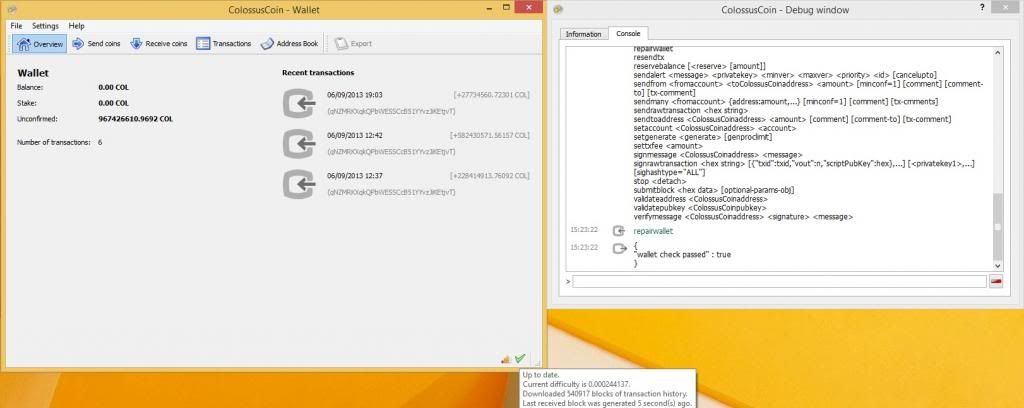Click the Number of transactions value 6
1024x408 pixels.
pyautogui.click(x=100, y=142)
